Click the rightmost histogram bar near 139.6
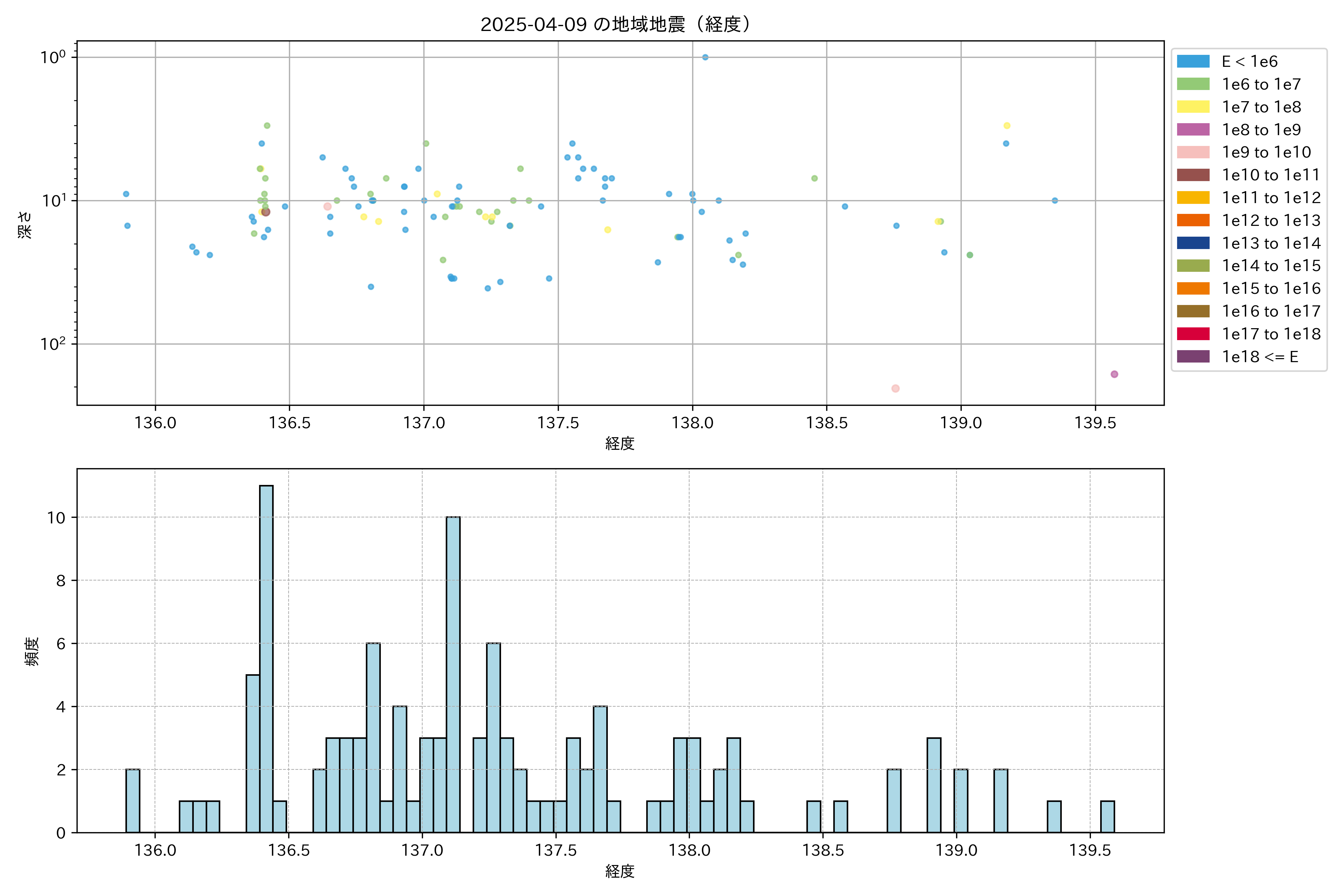This screenshot has height=896, width=1344. pos(1107,816)
